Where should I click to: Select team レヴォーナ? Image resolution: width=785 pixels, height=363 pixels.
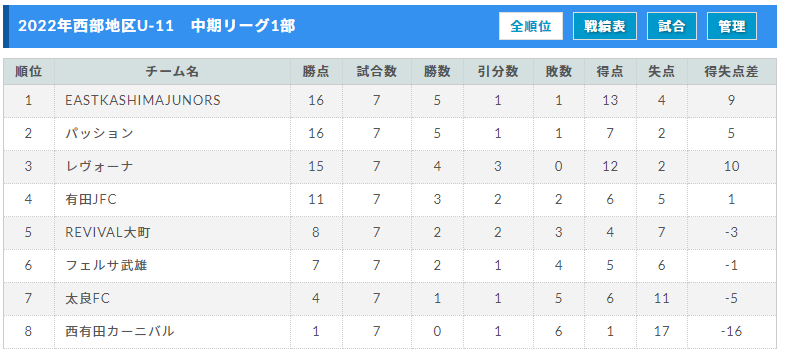99,166
